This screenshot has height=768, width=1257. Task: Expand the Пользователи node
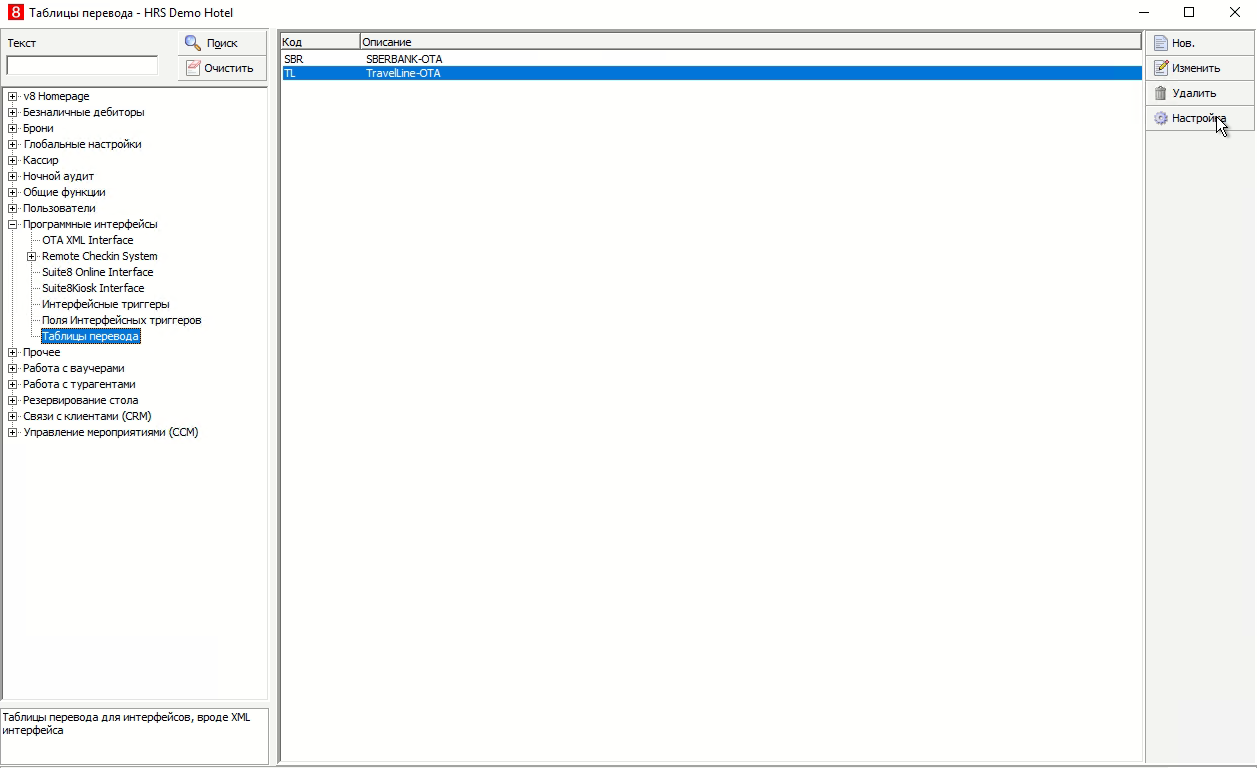coord(13,208)
